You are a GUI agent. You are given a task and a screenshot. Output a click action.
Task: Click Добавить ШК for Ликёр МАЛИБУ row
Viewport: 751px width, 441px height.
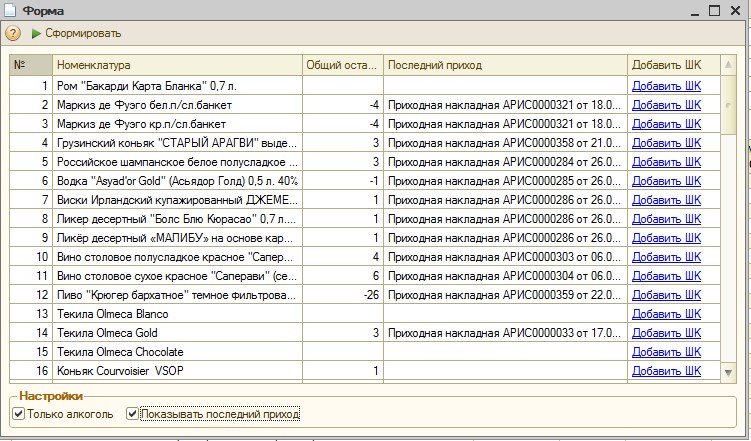coord(666,238)
